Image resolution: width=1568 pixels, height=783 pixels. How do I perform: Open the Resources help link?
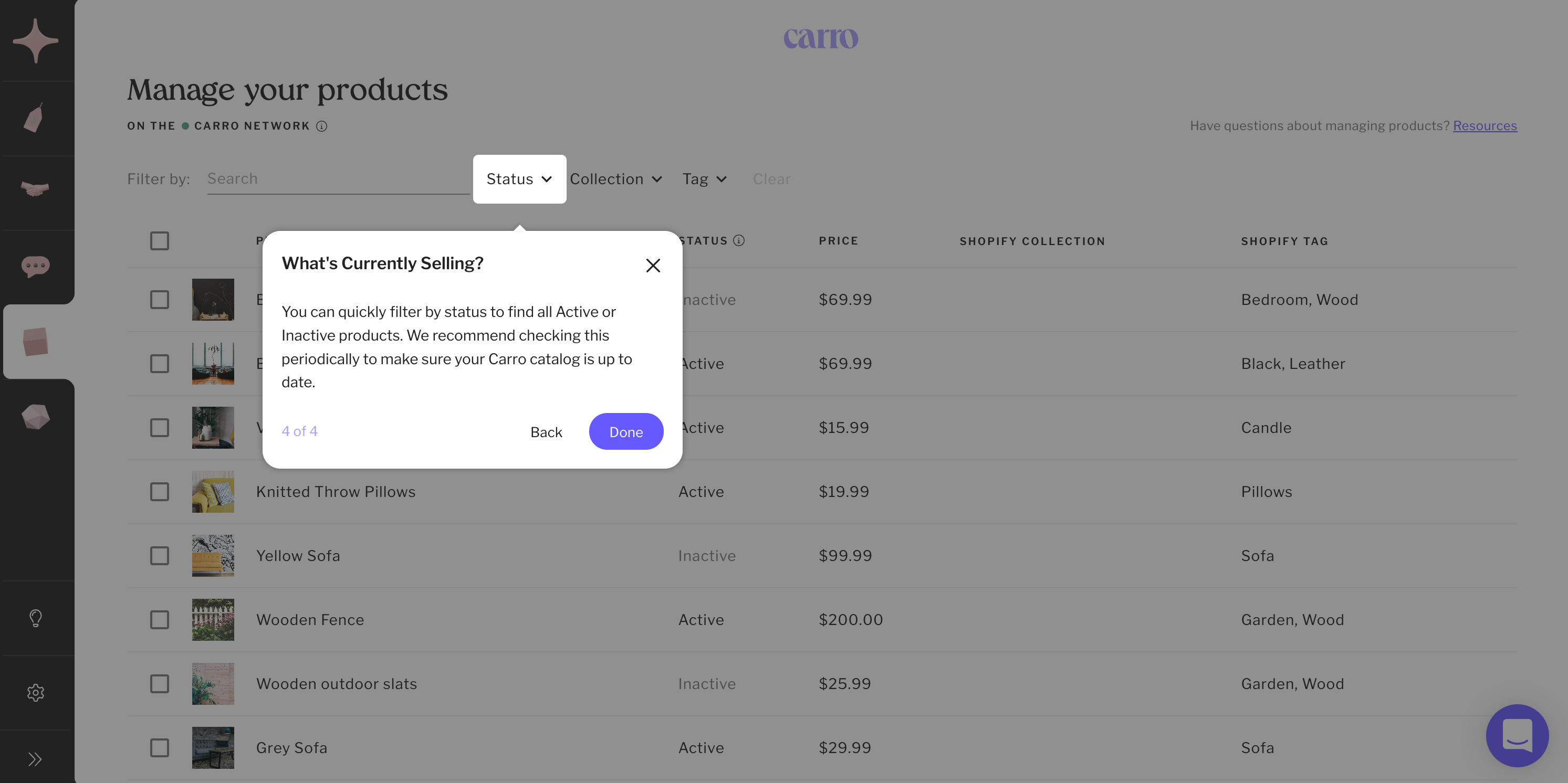1485,125
